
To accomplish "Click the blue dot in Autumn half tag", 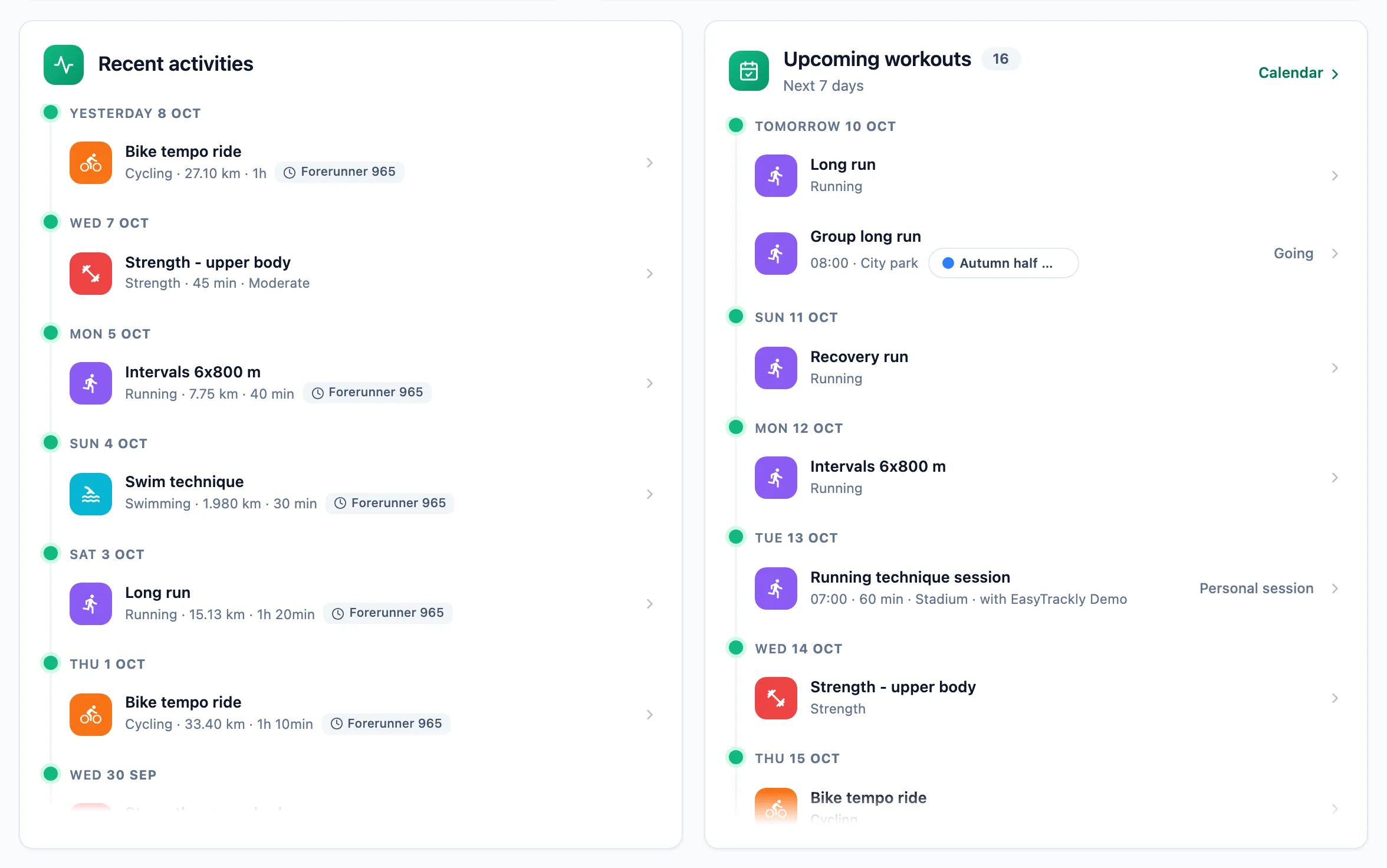I will (x=948, y=263).
